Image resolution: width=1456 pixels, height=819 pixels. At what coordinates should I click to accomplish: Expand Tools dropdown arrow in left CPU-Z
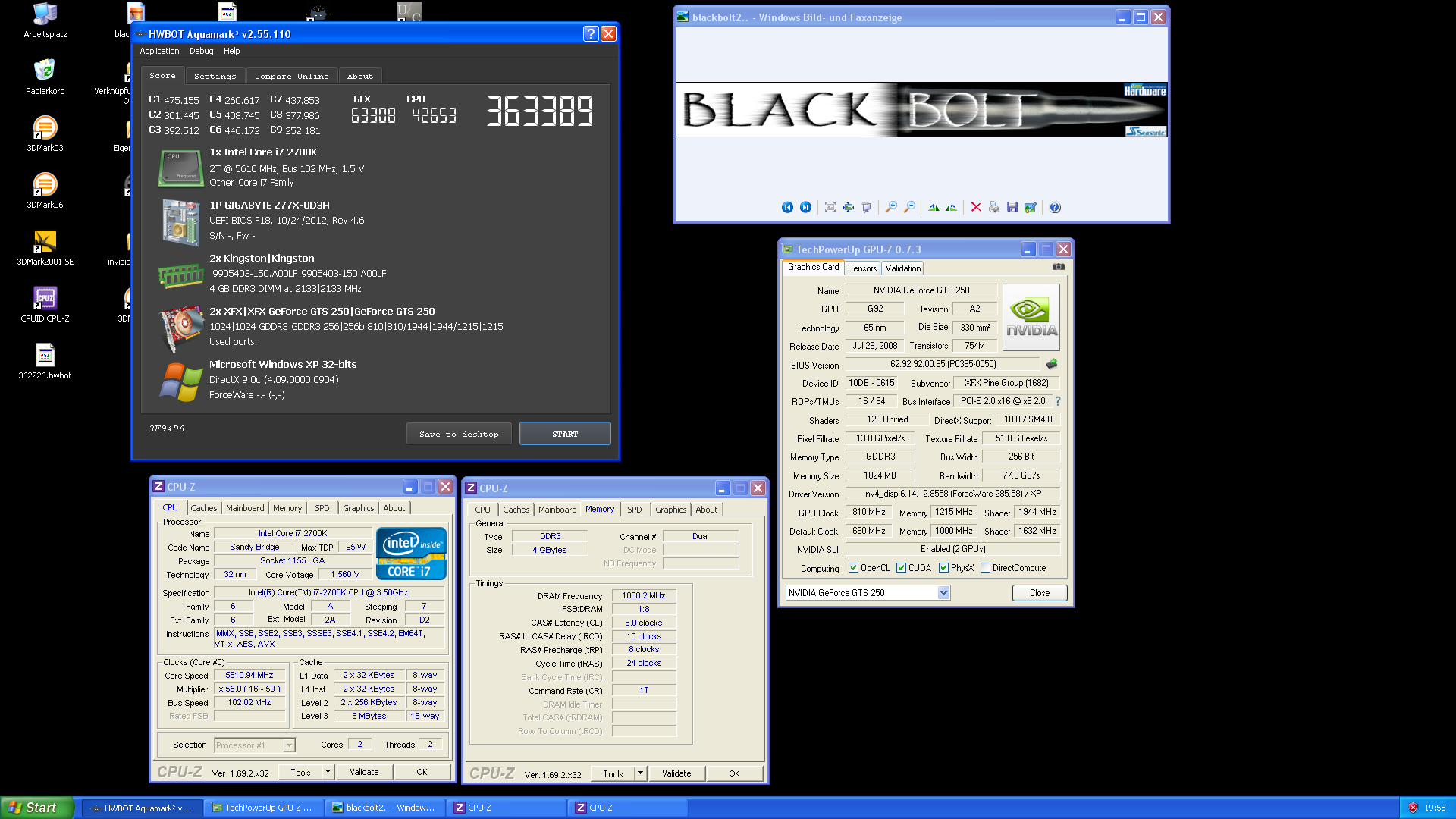(x=328, y=772)
